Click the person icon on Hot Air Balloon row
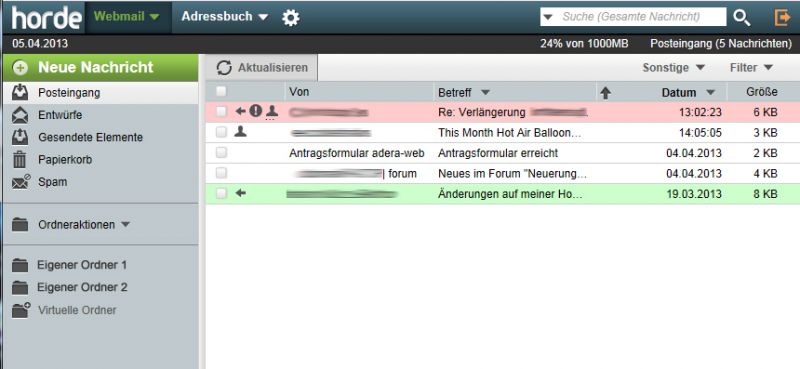 click(240, 132)
